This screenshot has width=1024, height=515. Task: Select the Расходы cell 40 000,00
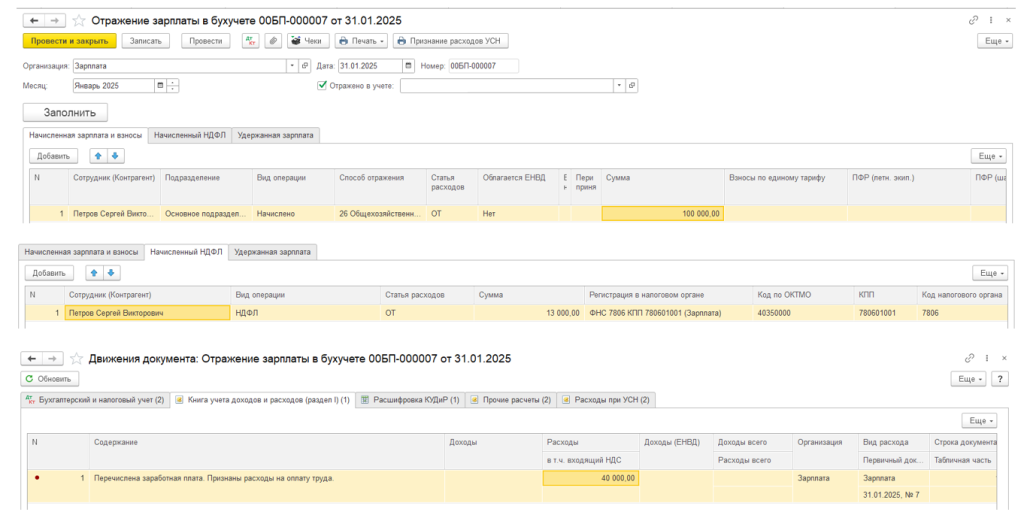pyautogui.click(x=591, y=478)
